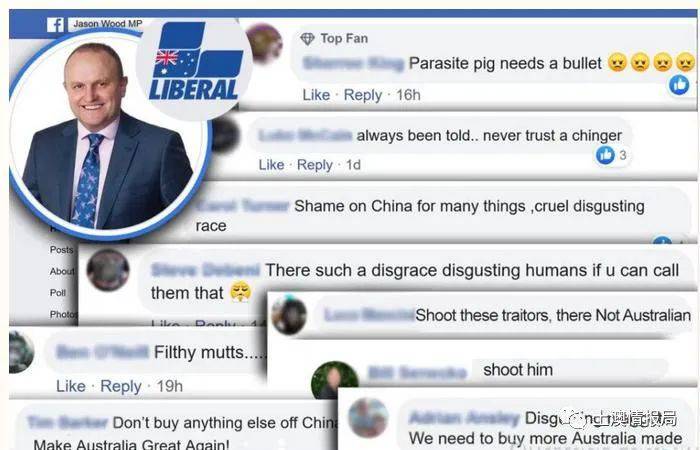Click thumbs-up reaction on the 'Parasite pig' comment
Image resolution: width=700 pixels, height=450 pixels.
679,85
